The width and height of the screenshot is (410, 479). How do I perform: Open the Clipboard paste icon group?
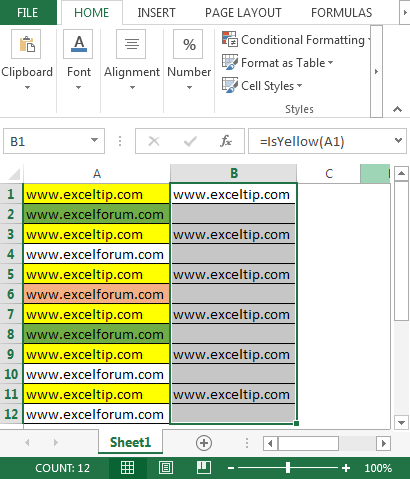(x=26, y=44)
